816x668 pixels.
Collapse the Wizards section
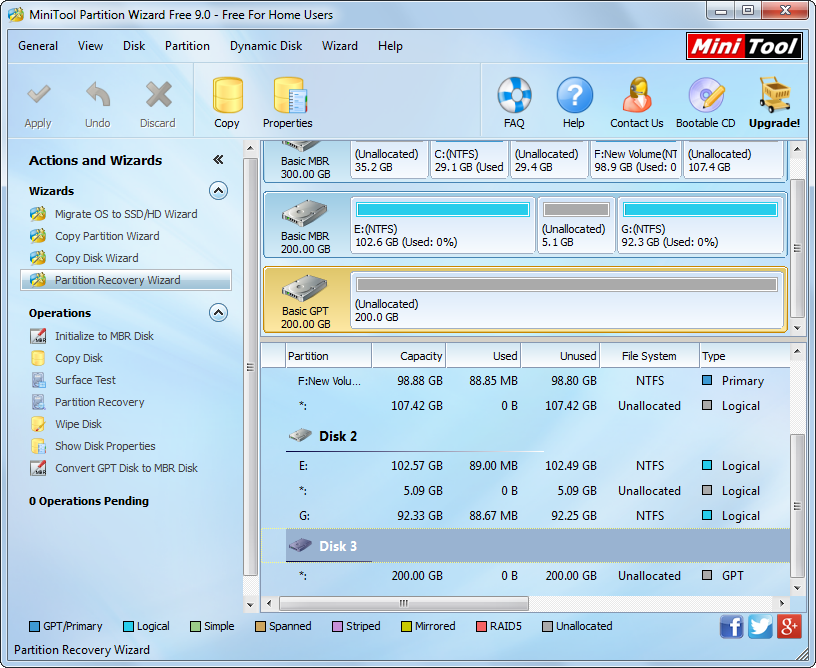(x=218, y=191)
